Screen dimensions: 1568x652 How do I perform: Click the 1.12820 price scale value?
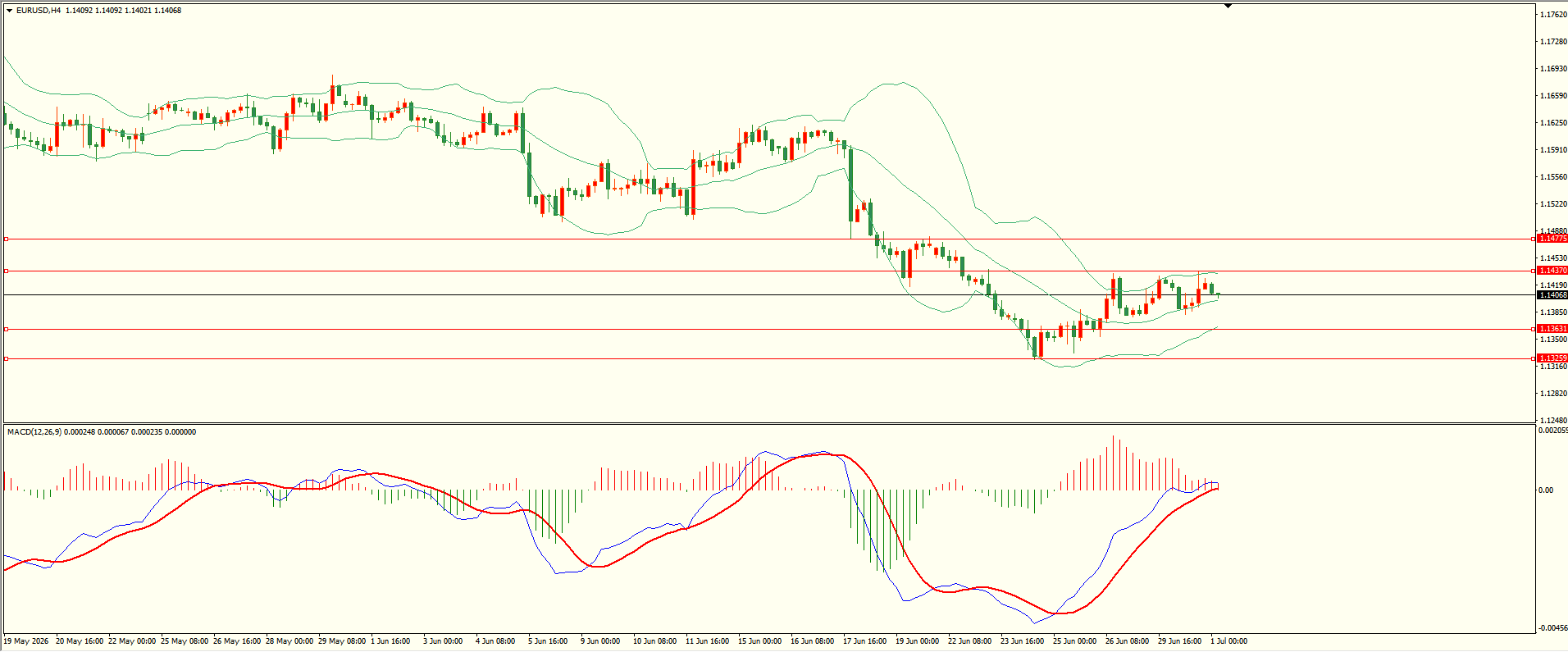coord(1553,394)
